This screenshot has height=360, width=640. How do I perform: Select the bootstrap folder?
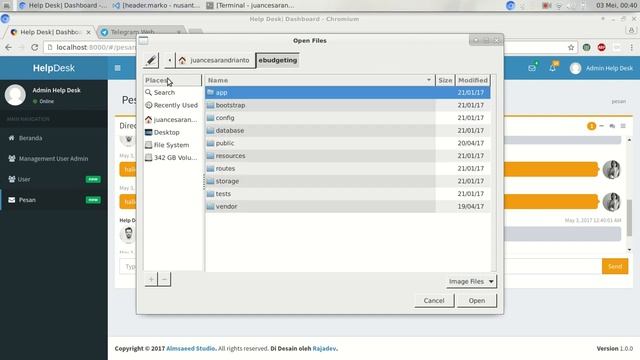[x=348, y=105]
